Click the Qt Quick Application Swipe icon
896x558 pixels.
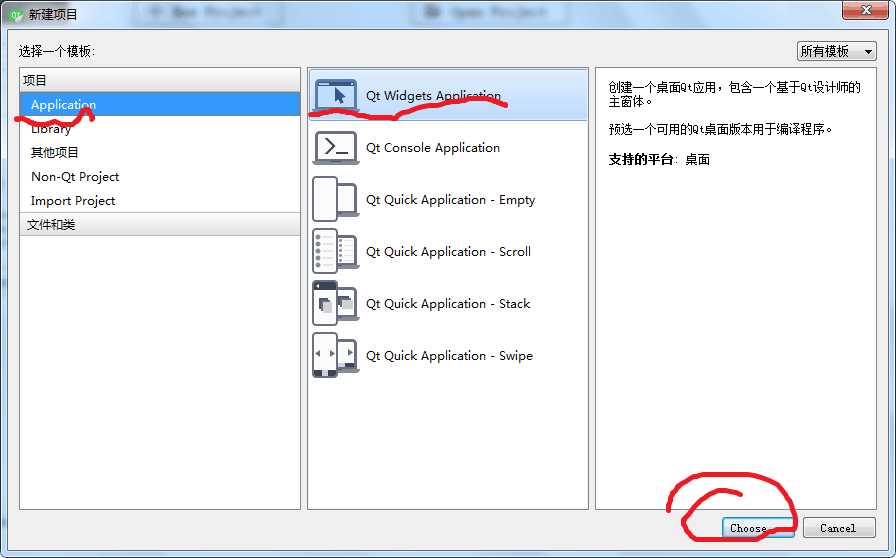click(x=336, y=355)
